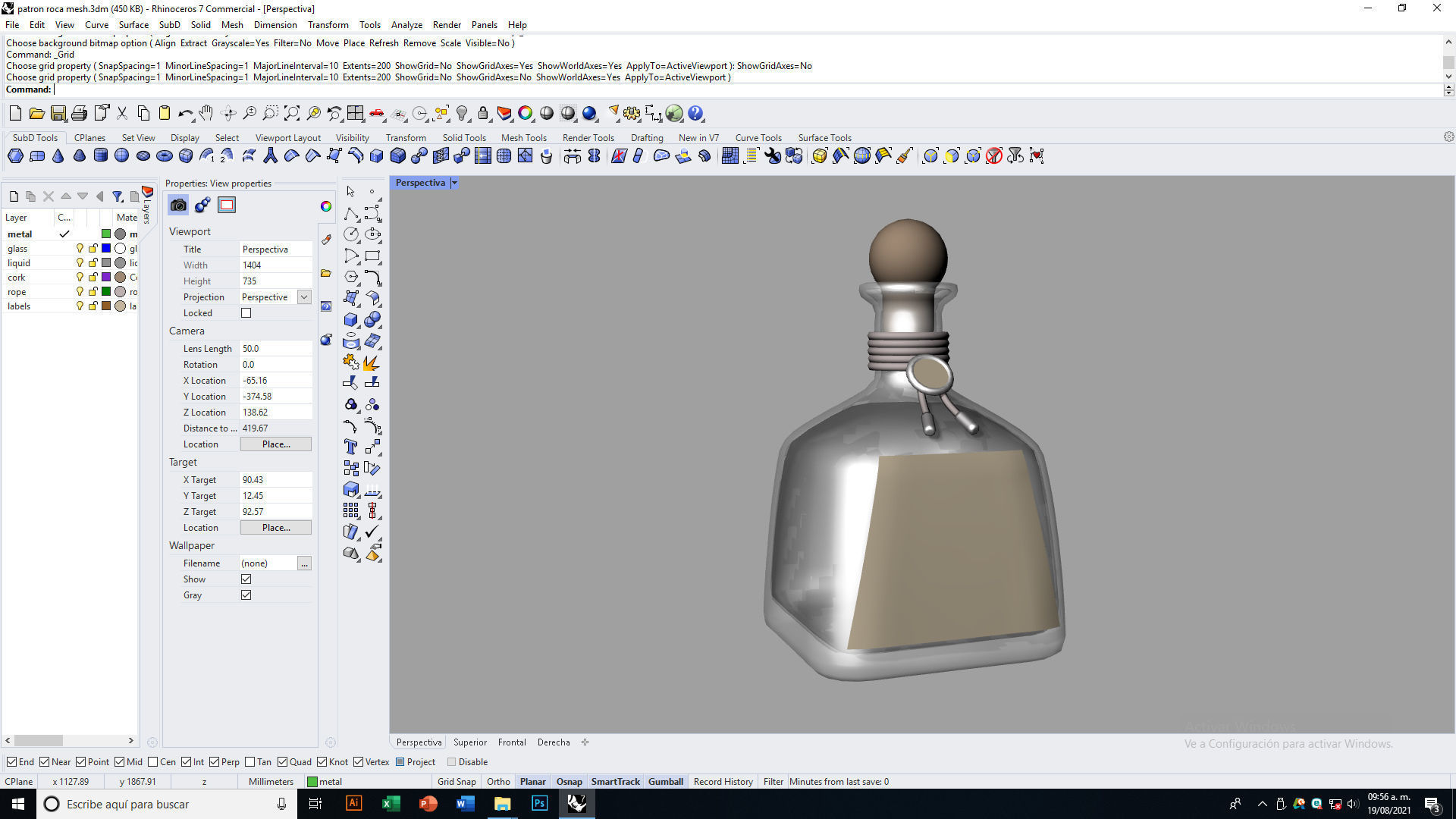The width and height of the screenshot is (1456, 819).
Task: Click the purple color swatch of cork layer
Action: (x=106, y=278)
